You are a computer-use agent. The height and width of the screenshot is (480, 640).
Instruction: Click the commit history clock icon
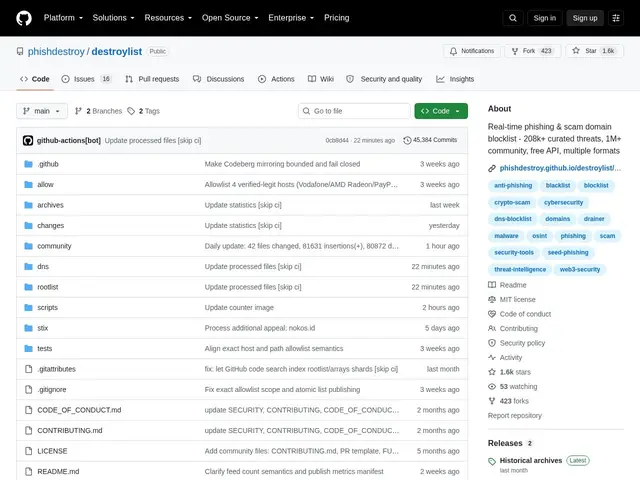point(407,140)
